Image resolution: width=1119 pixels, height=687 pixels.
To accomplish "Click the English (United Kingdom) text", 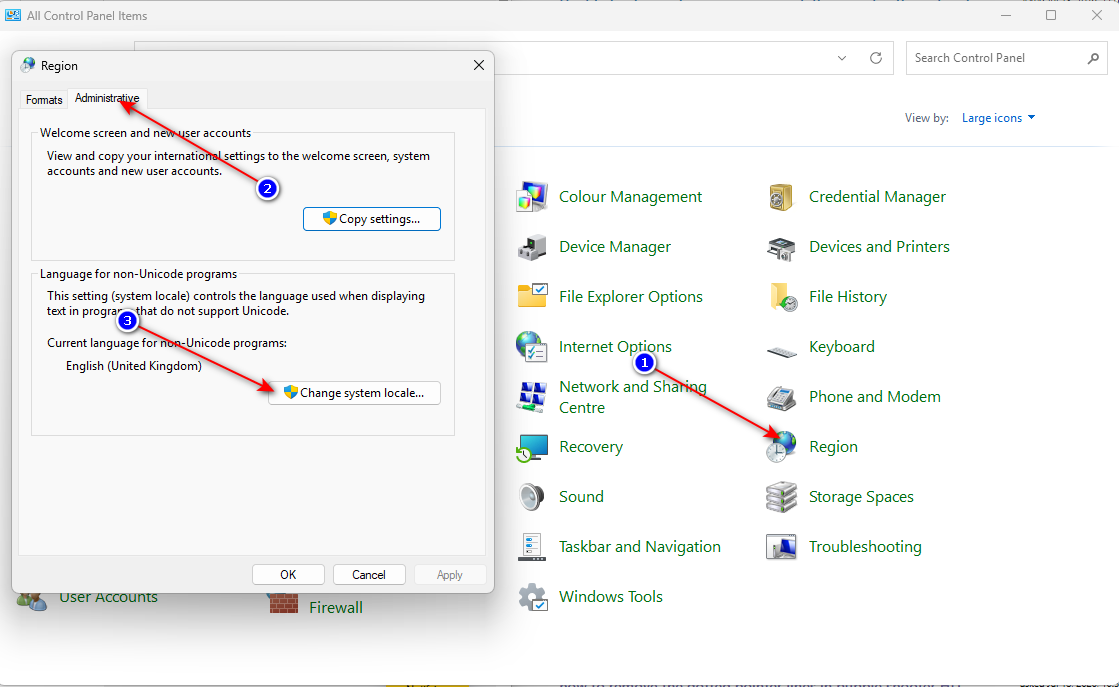I will coord(133,366).
